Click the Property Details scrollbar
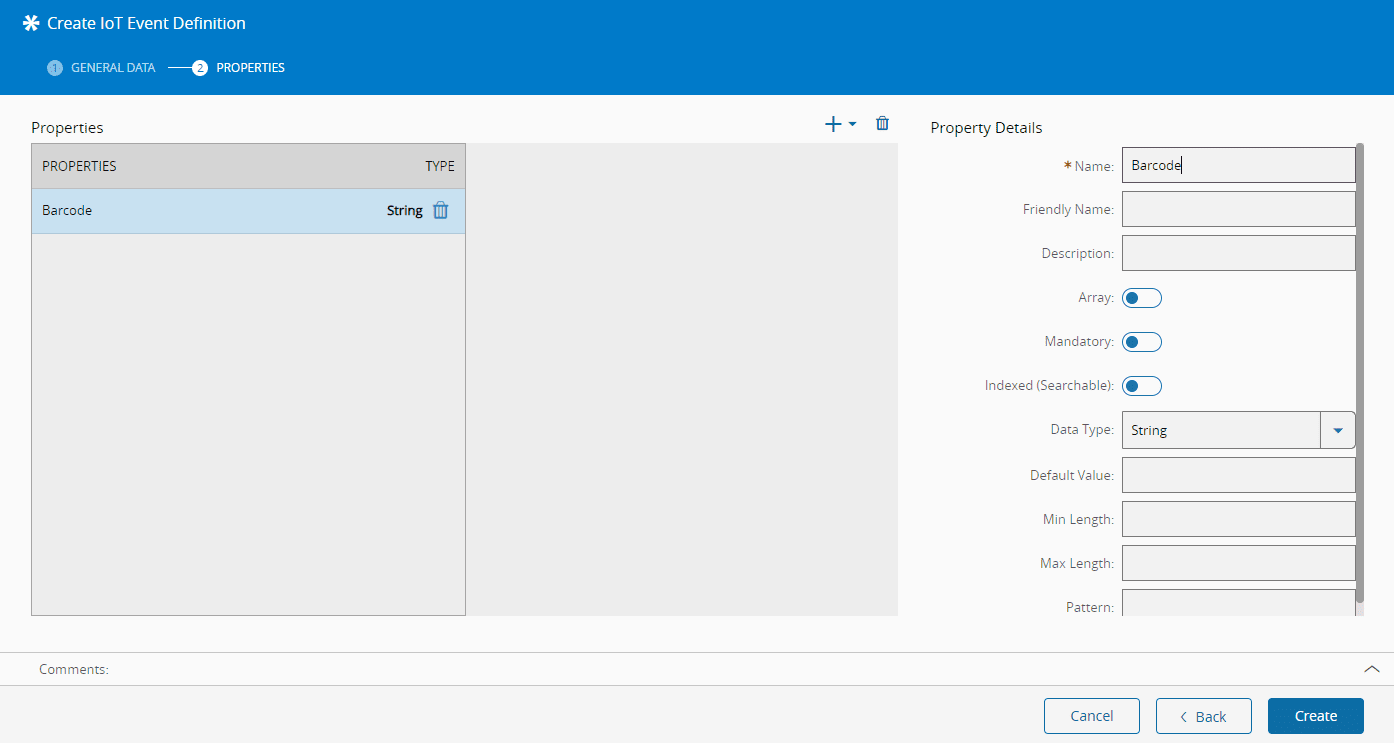The height and width of the screenshot is (743, 1394). 1359,370
